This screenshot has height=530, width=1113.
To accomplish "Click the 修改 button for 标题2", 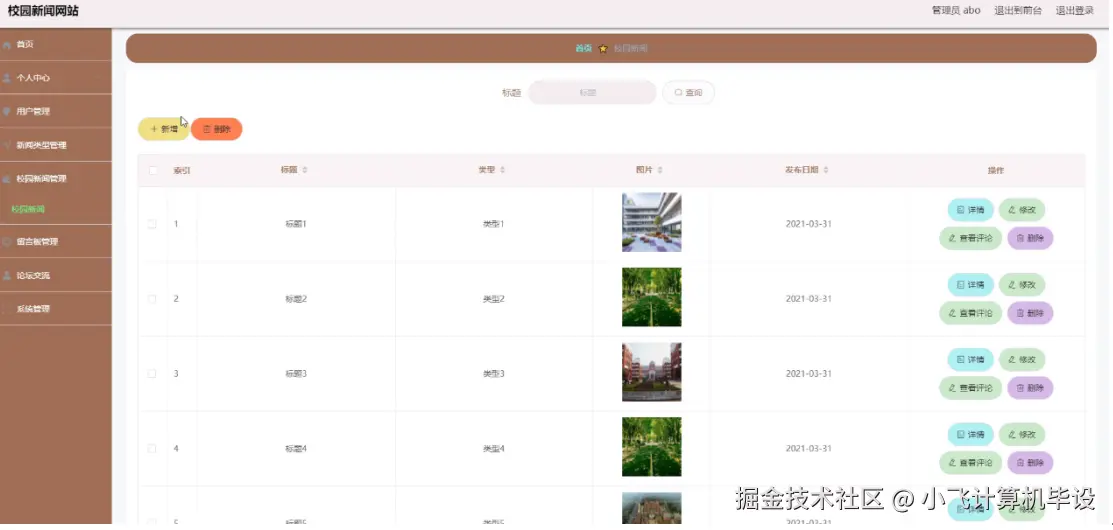I will (x=1021, y=285).
